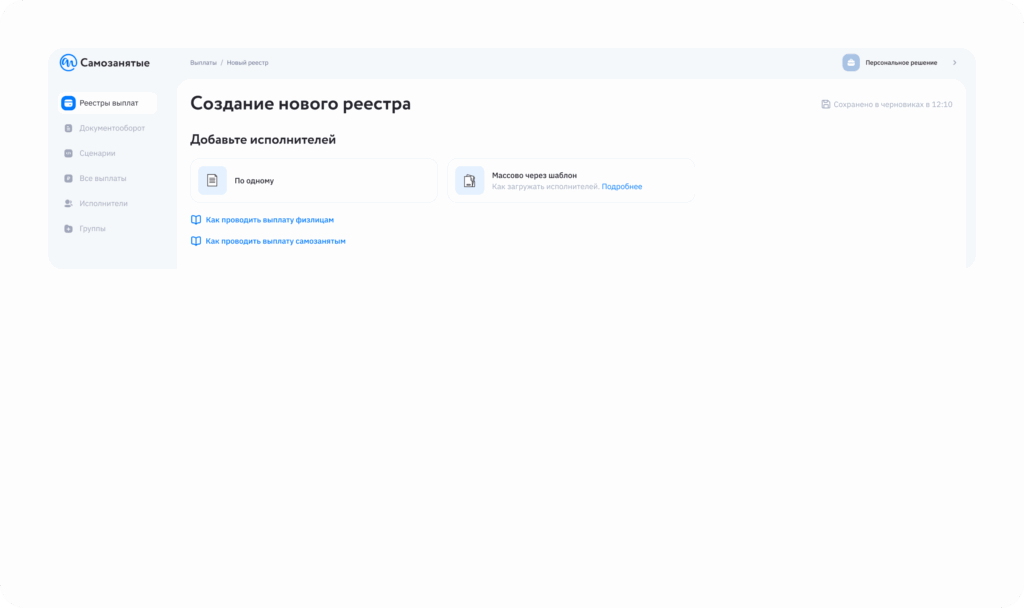This screenshot has height=608, width=1024.
Task: Open Все выплаты in the sidebar
Action: 103,178
